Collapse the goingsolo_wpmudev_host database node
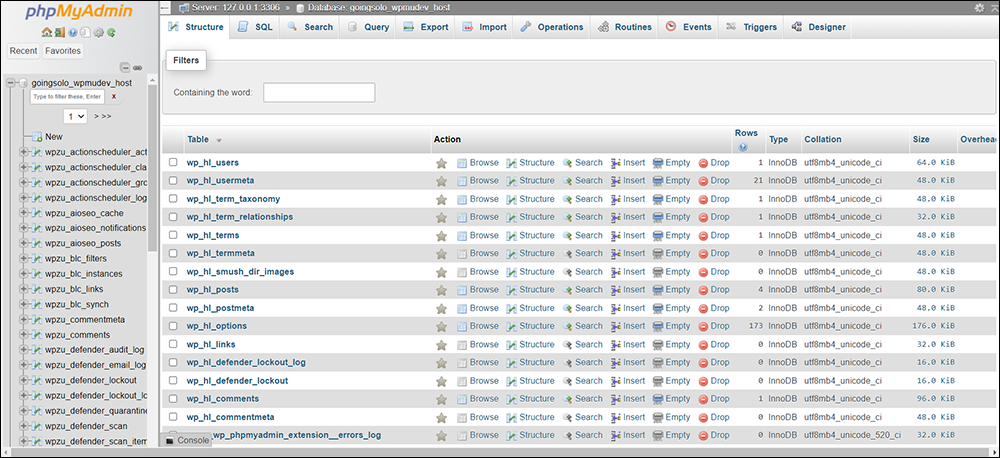1000x458 pixels. click(10, 83)
